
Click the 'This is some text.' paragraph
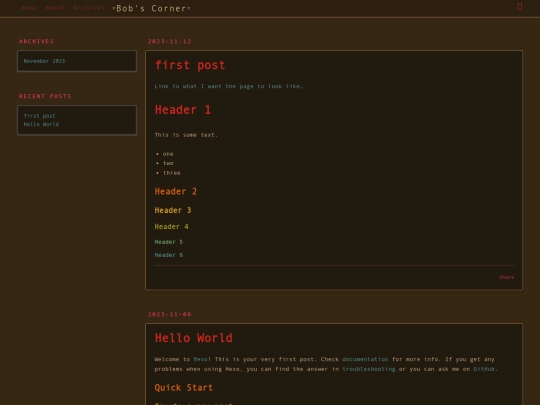(186, 135)
